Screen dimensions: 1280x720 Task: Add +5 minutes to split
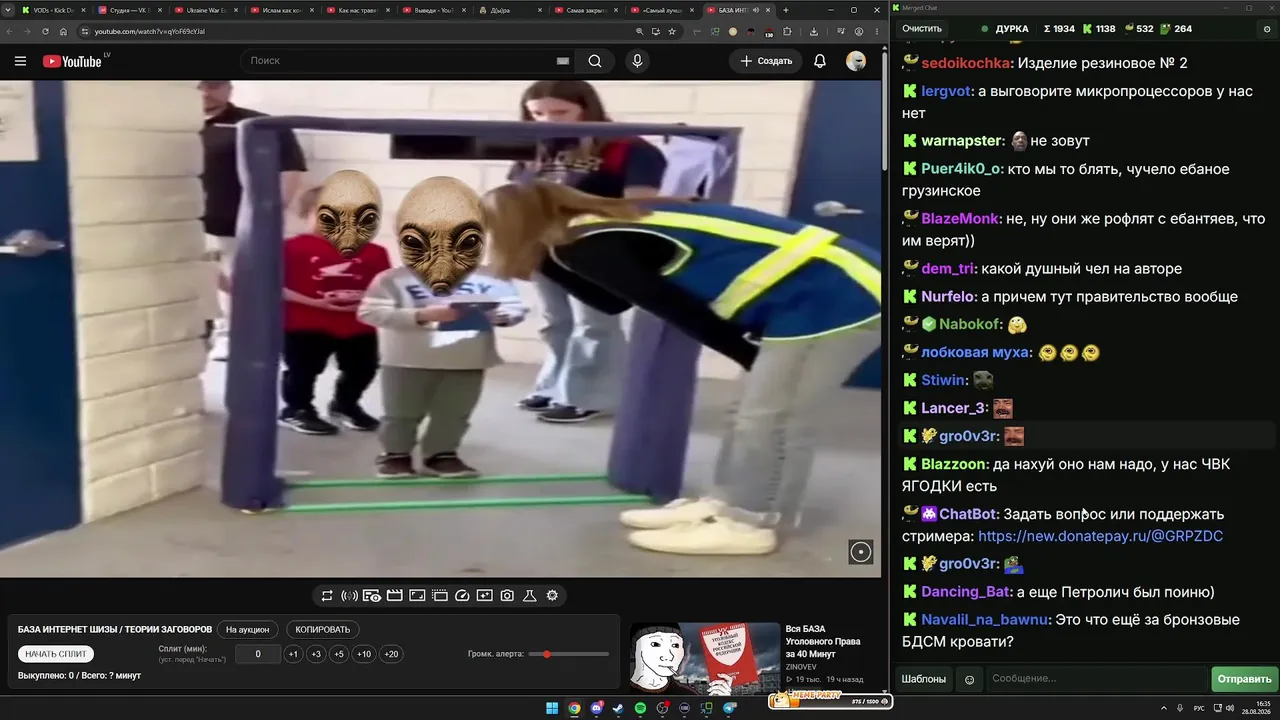339,654
